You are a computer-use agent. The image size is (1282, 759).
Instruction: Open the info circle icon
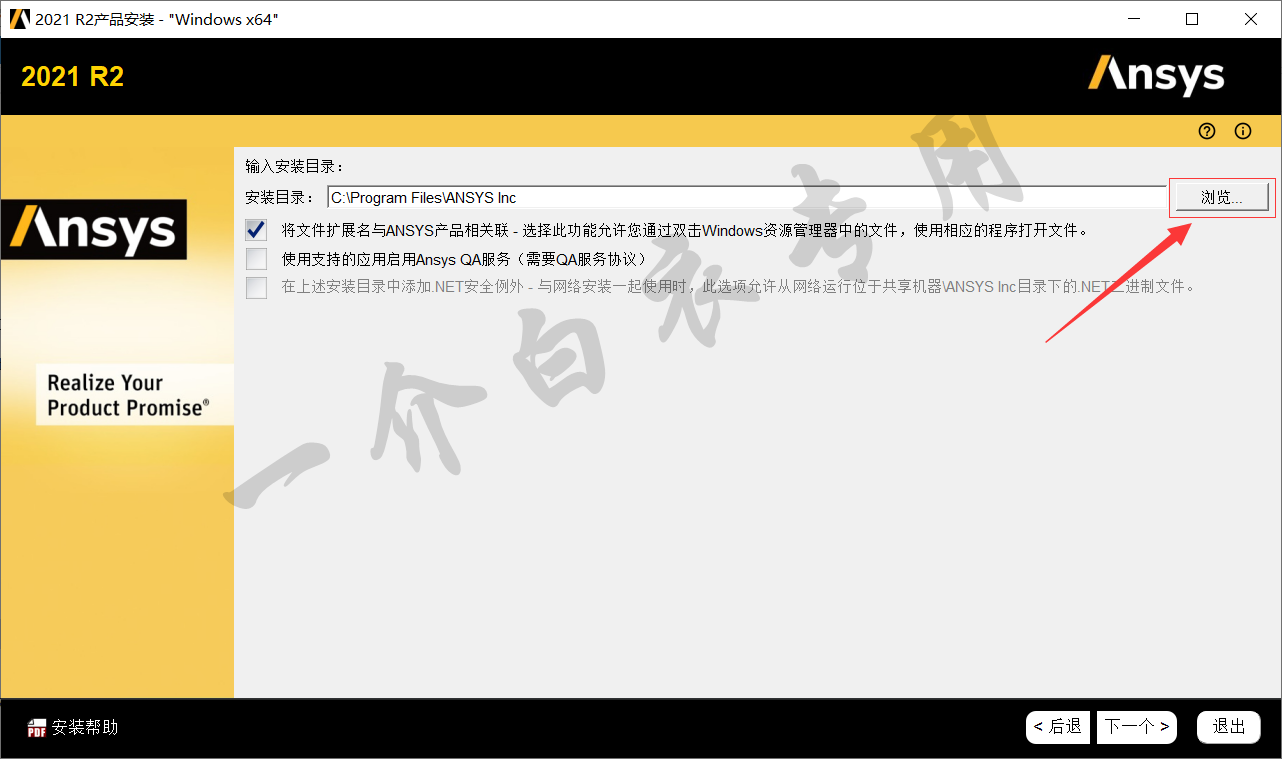(x=1243, y=131)
